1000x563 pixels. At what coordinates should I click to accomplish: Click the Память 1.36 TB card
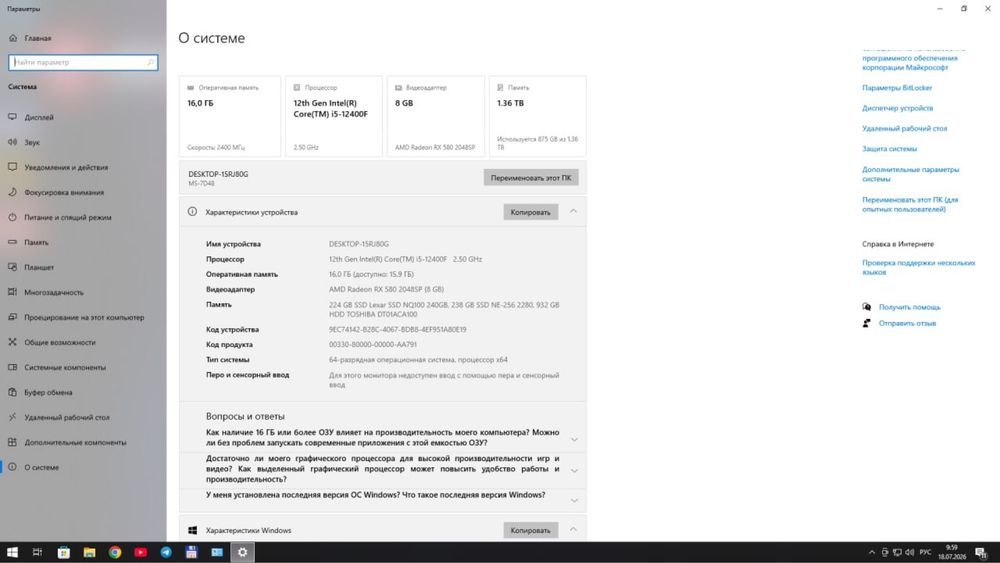tap(538, 117)
